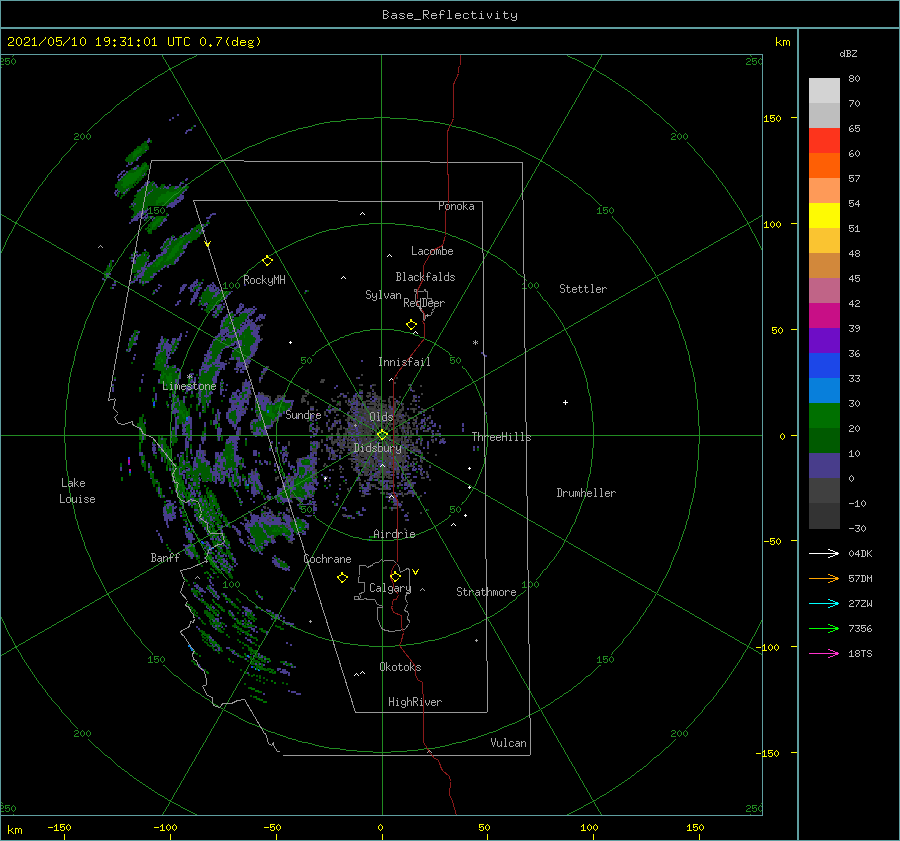Click the RedDeer label
The height and width of the screenshot is (841, 900).
424,303
